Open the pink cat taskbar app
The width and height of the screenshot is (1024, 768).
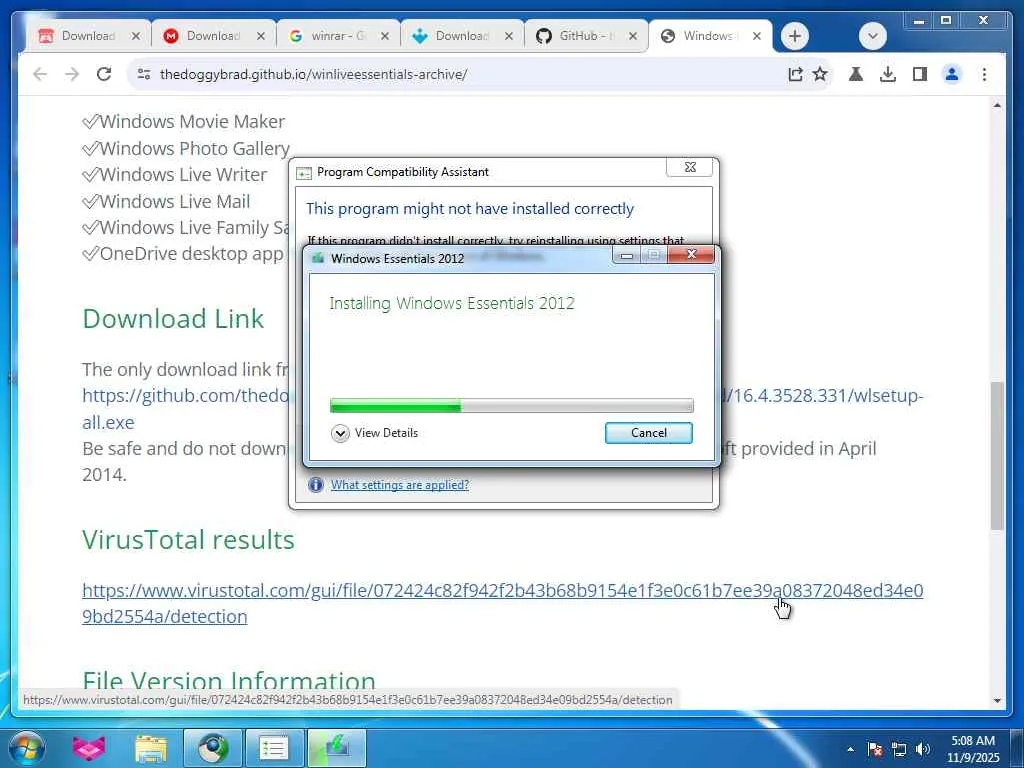pos(89,748)
